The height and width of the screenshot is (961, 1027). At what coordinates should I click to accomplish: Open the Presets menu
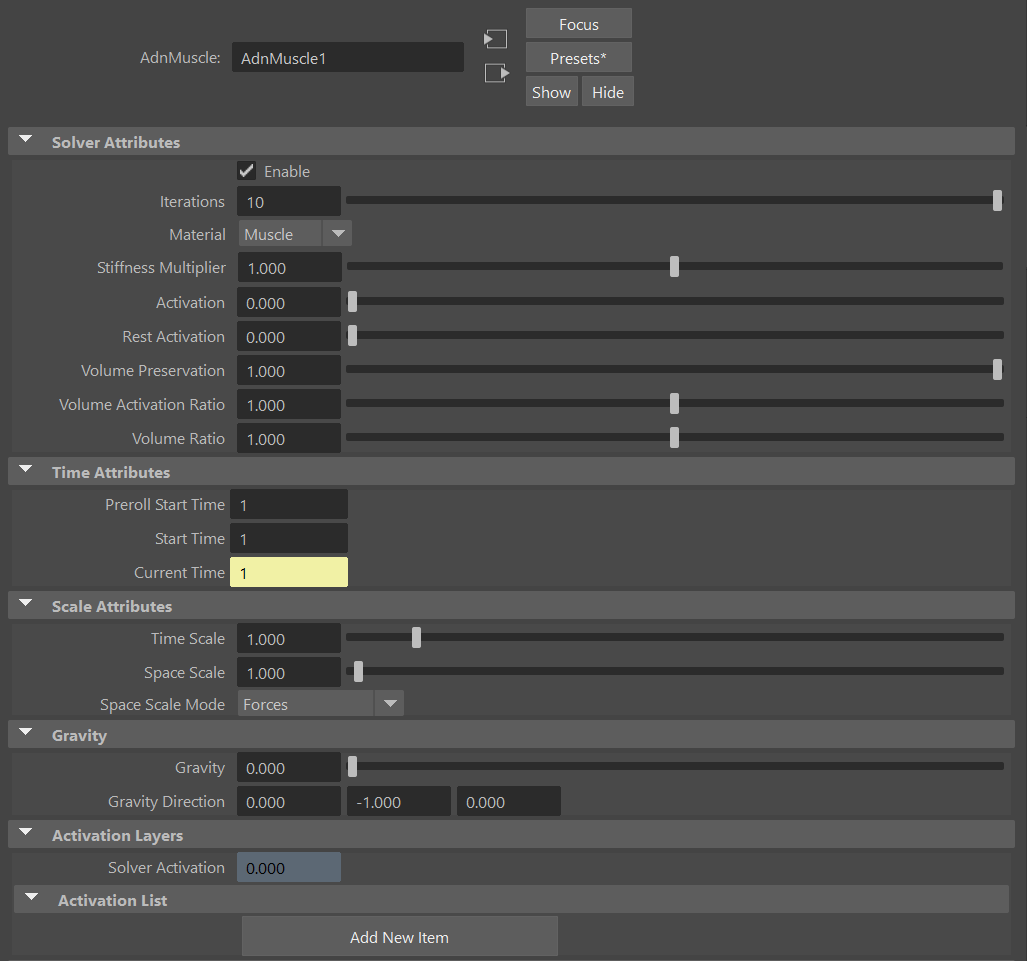tap(578, 57)
